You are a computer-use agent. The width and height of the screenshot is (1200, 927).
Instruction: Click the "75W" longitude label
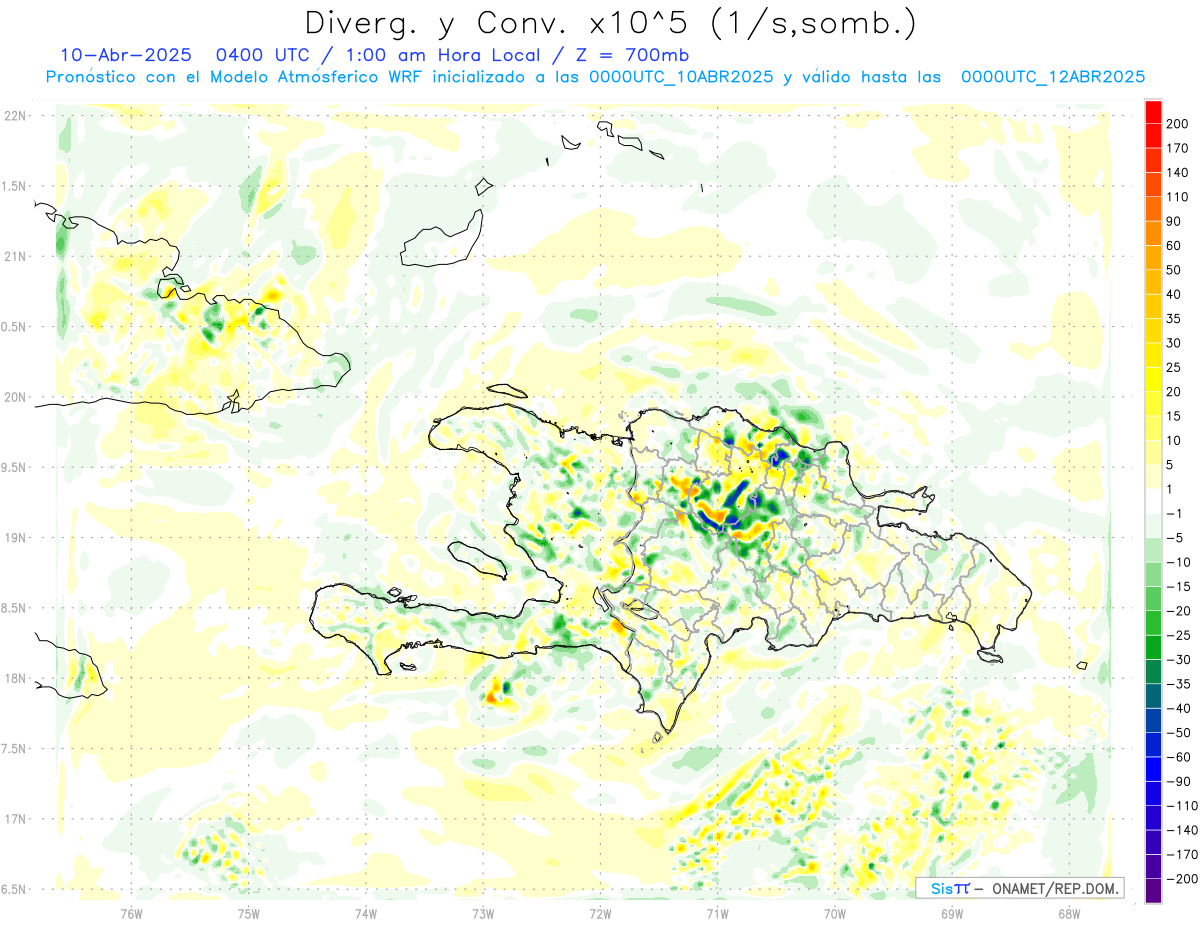[249, 912]
